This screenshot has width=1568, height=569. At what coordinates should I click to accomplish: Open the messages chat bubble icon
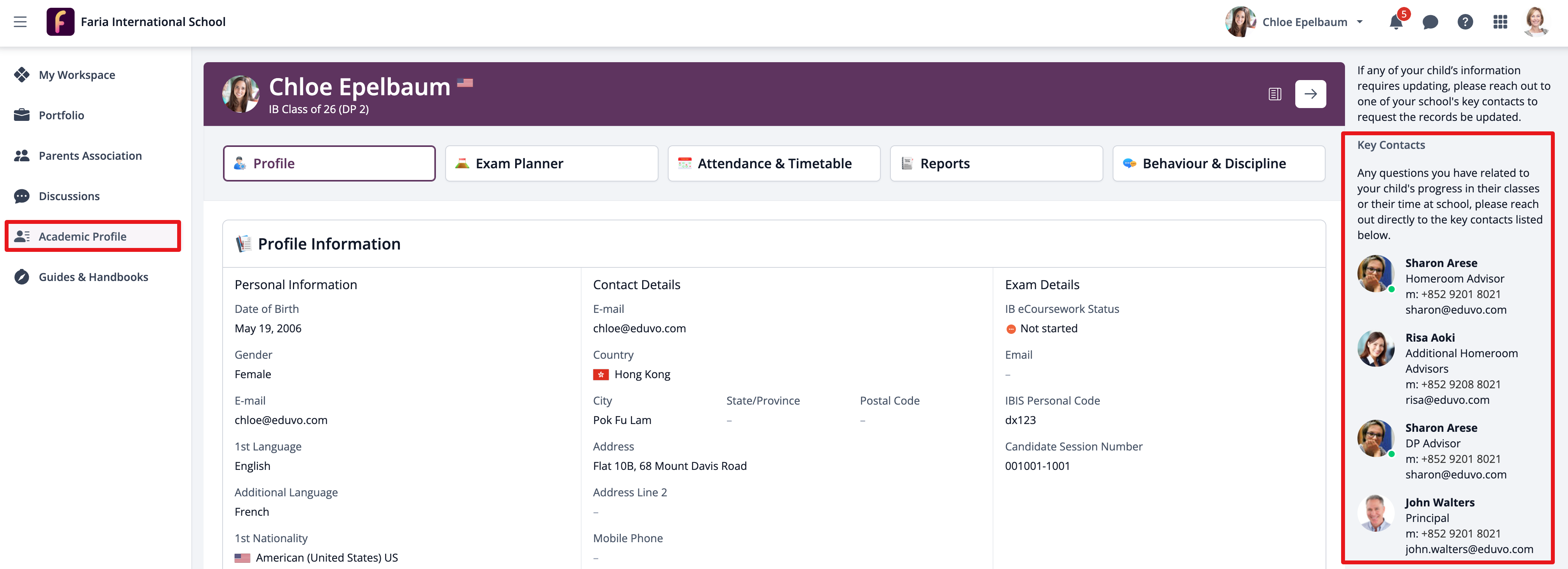click(x=1430, y=23)
